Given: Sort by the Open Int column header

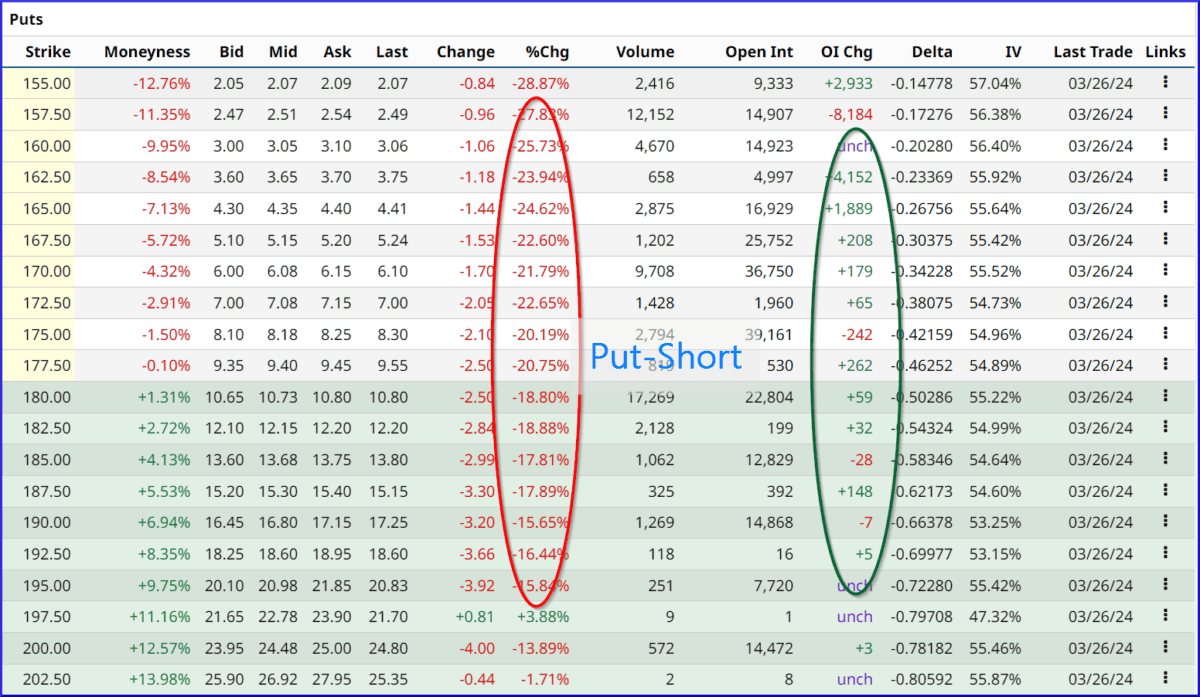Looking at the screenshot, I should point(761,51).
